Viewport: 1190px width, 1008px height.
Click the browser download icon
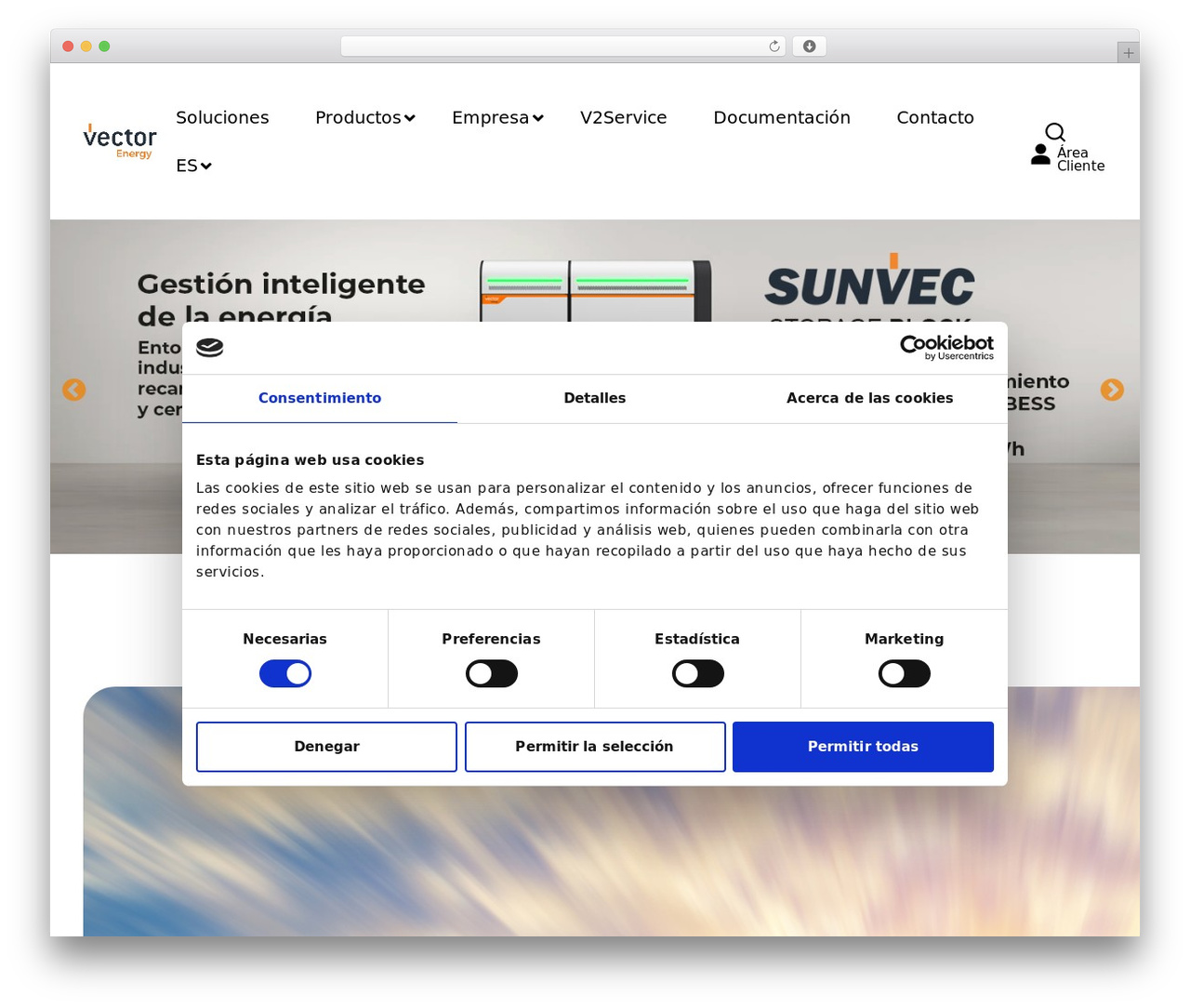pos(810,46)
